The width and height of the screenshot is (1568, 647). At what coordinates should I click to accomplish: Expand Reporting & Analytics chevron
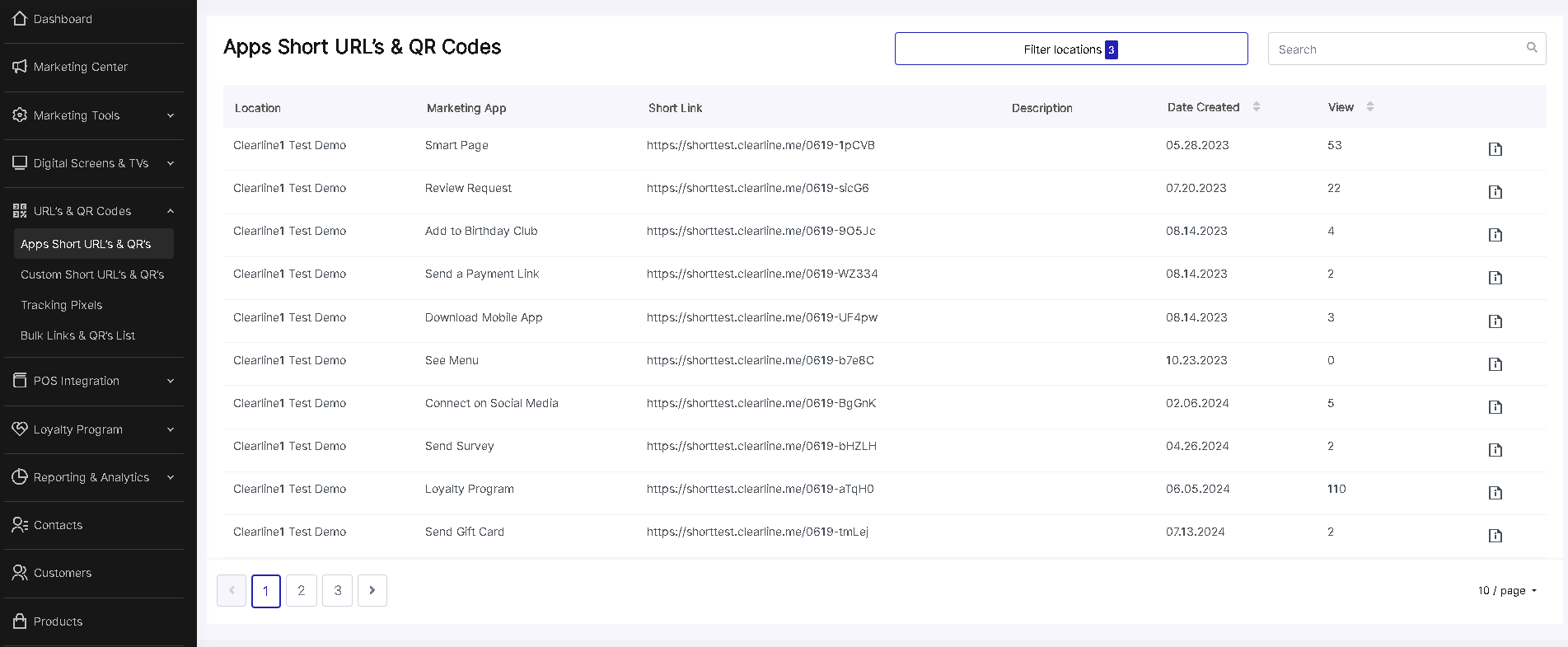tap(171, 477)
